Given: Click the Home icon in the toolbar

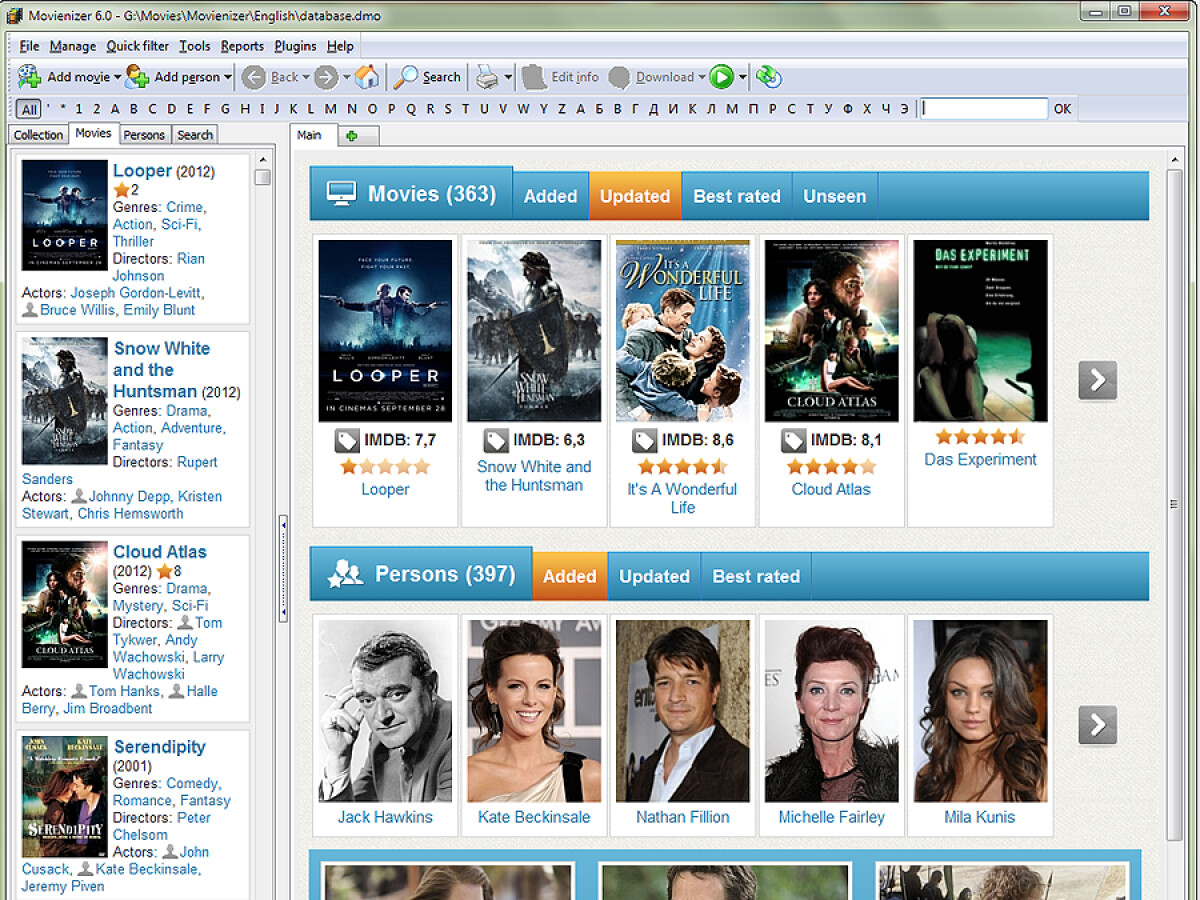Looking at the screenshot, I should coord(367,77).
